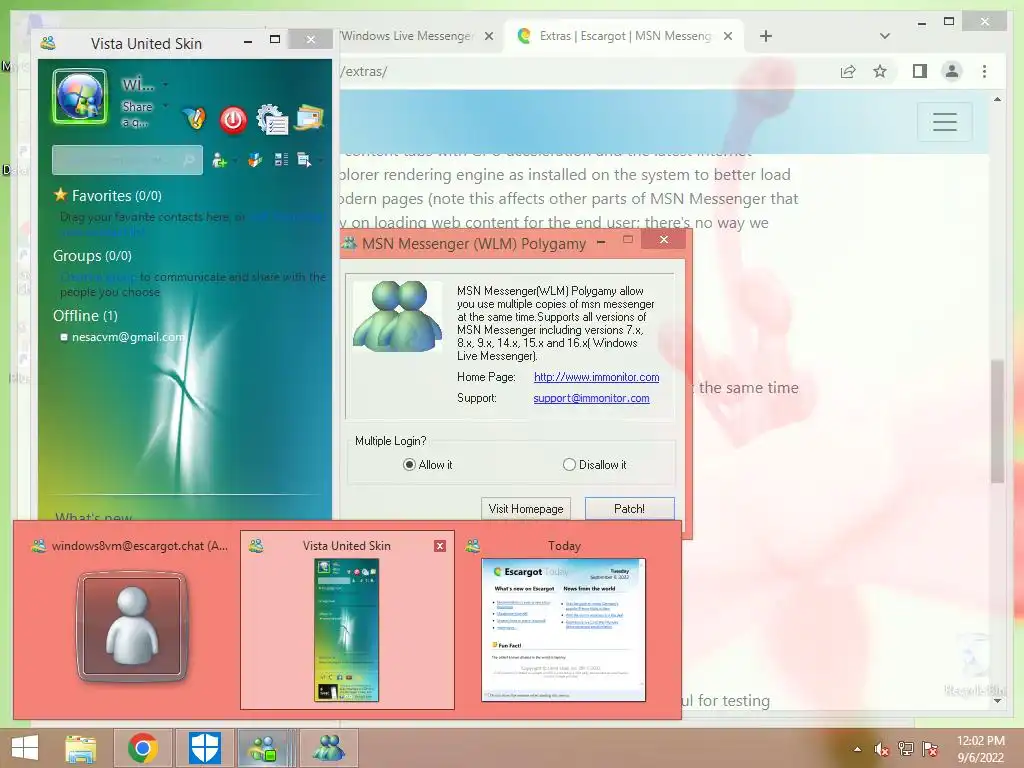Click the Chrome taskbar icon
This screenshot has height=768, width=1024.
[x=142, y=748]
